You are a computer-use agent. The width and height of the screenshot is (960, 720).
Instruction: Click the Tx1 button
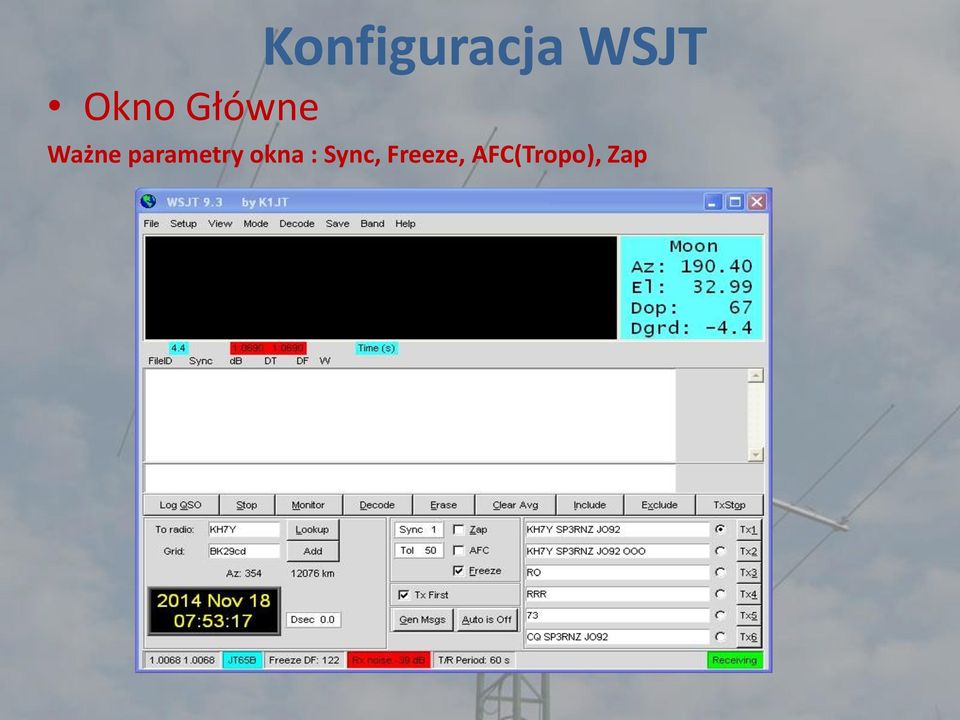tap(748, 530)
